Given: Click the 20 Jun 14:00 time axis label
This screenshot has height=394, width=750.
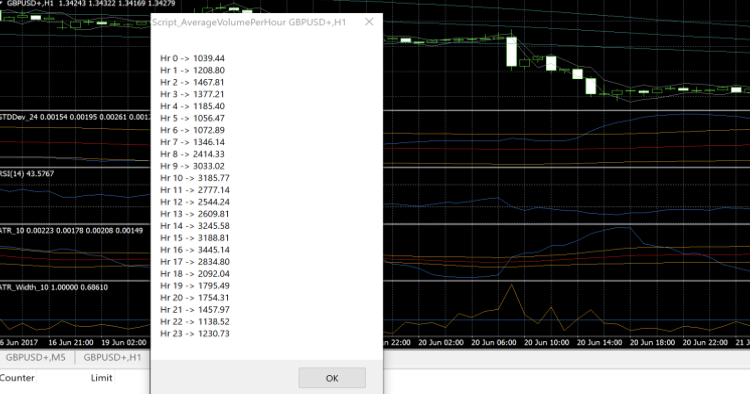Looking at the screenshot, I should (x=599, y=342).
